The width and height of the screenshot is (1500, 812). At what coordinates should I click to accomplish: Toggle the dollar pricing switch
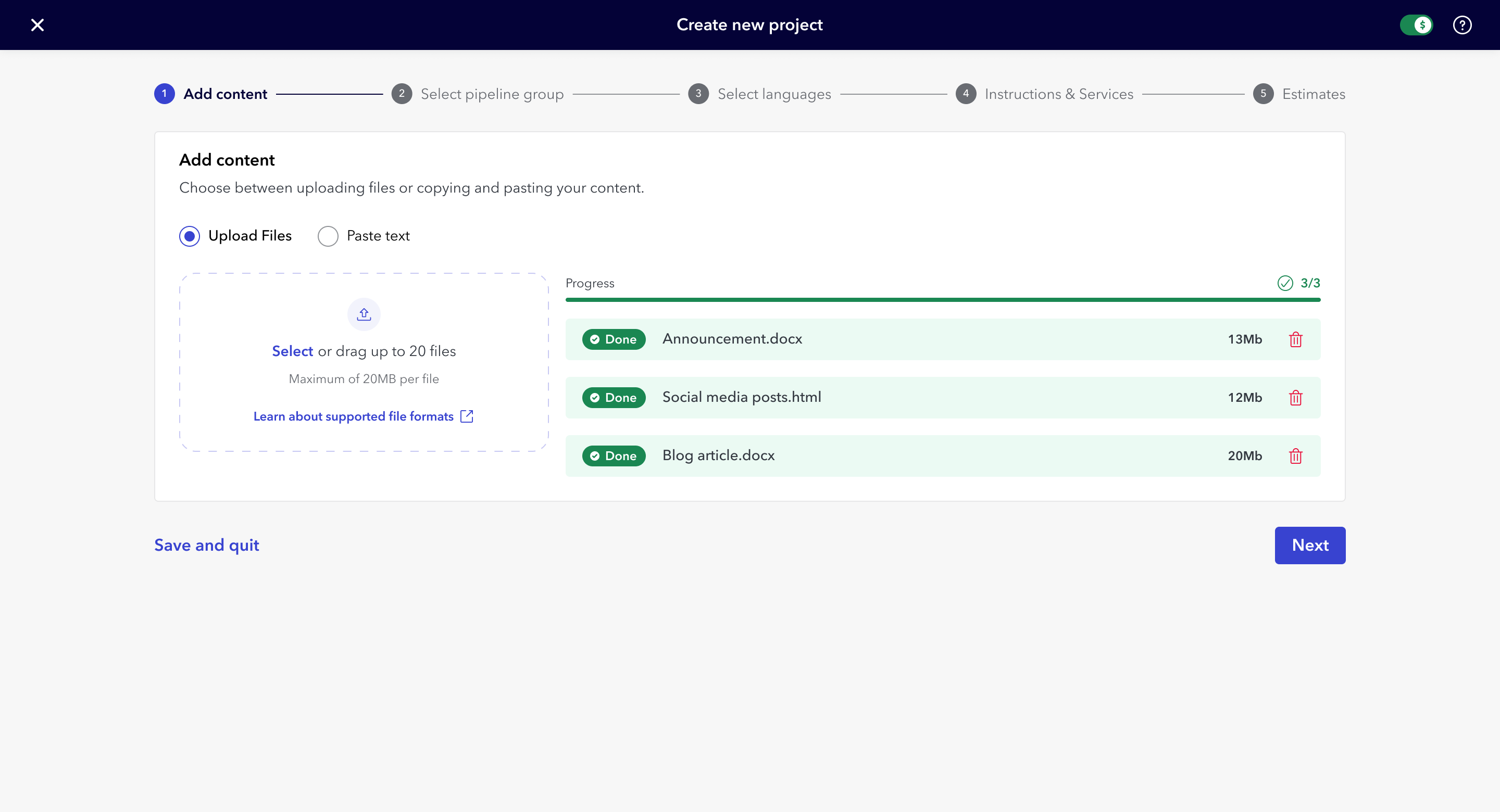tap(1416, 25)
